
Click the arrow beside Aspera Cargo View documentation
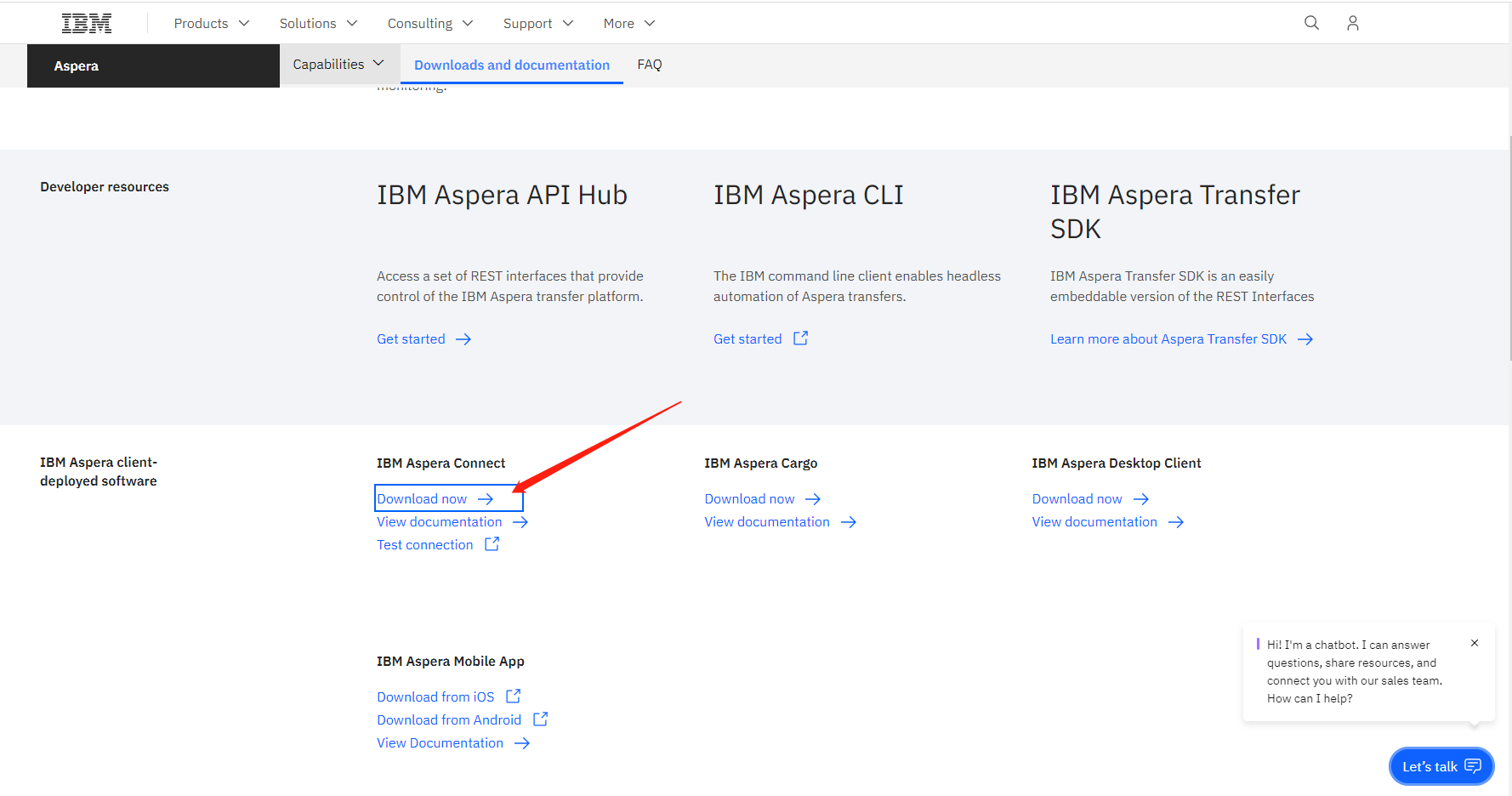pos(849,522)
